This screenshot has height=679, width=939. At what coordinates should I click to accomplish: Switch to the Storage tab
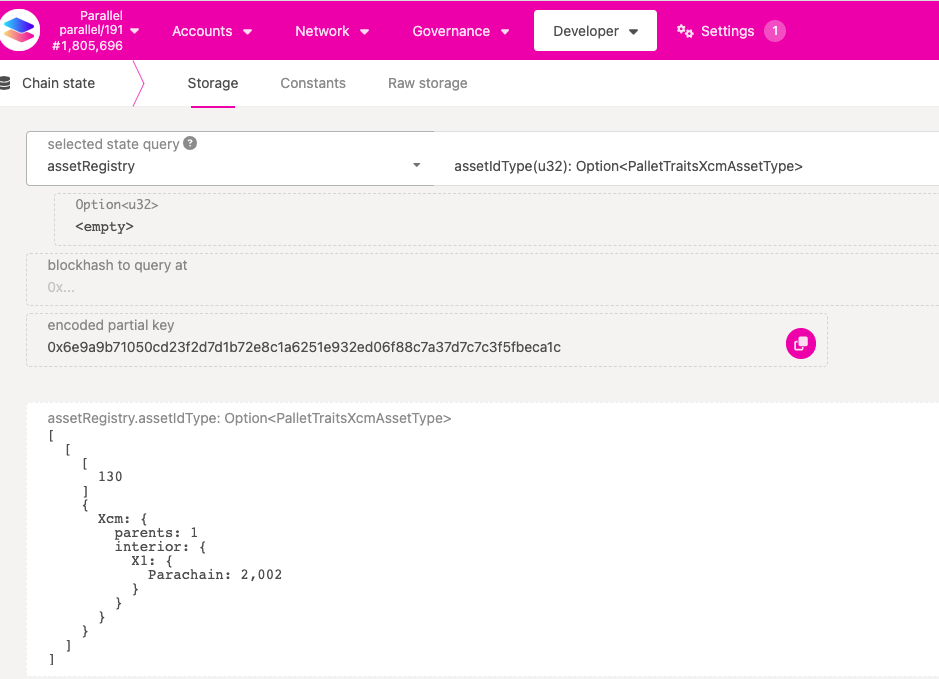(x=213, y=83)
